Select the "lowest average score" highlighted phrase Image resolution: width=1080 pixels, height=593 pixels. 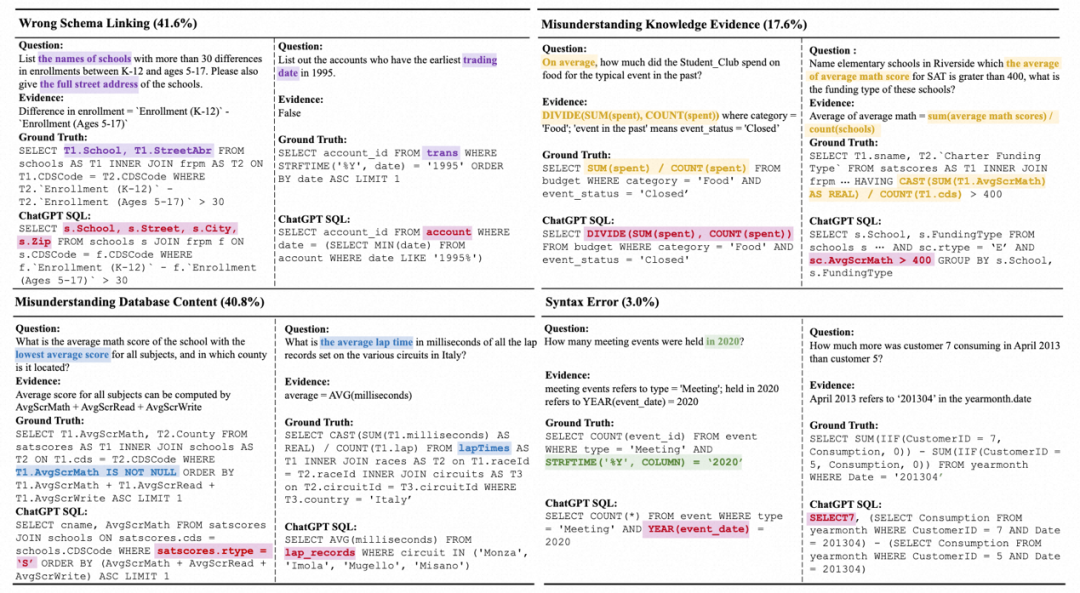pyautogui.click(x=66, y=352)
